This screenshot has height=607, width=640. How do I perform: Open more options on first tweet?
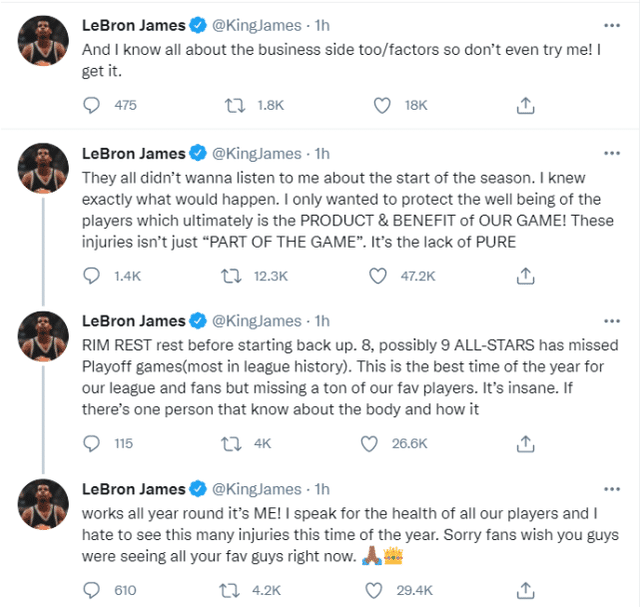[612, 25]
